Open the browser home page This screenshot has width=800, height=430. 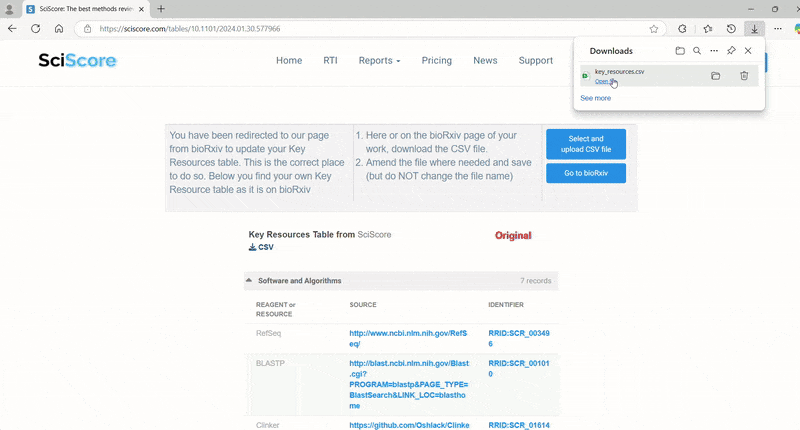(x=59, y=29)
